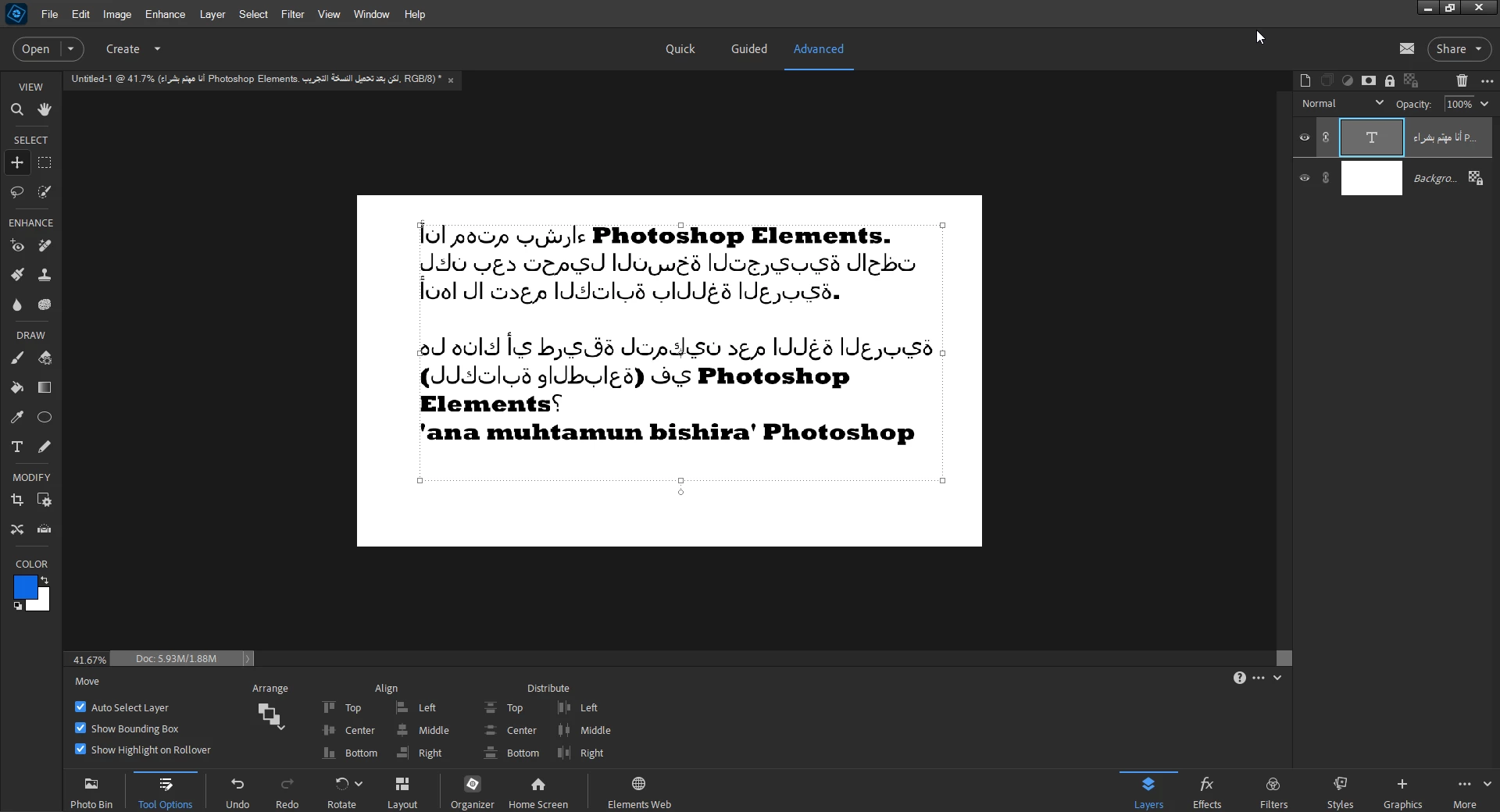This screenshot has height=812, width=1500.
Task: Open tool options help icon
Action: [x=1240, y=678]
